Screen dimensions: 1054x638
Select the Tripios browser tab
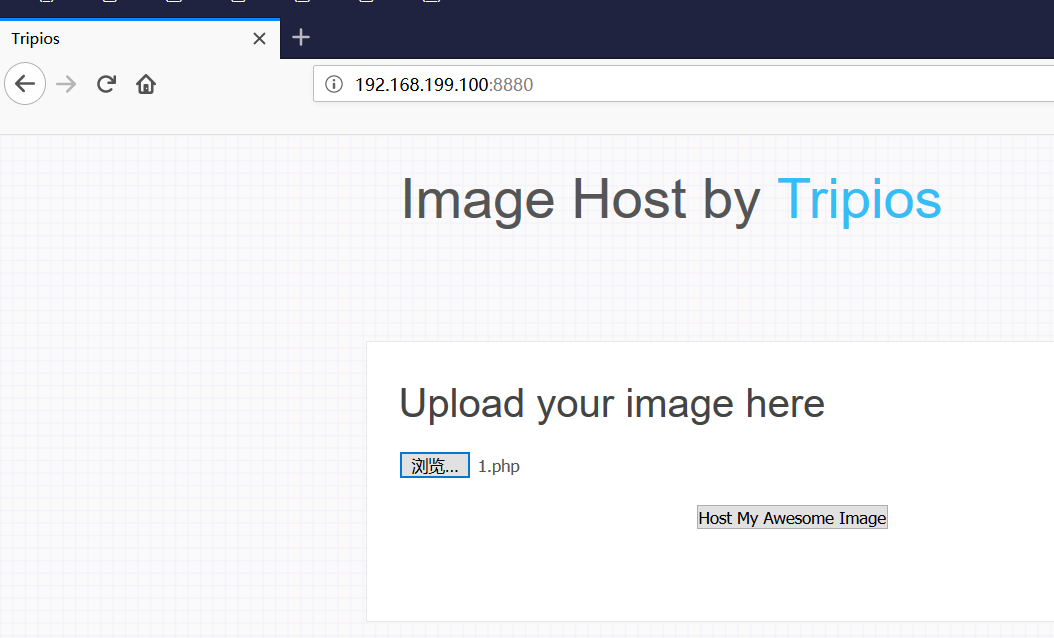tap(140, 38)
